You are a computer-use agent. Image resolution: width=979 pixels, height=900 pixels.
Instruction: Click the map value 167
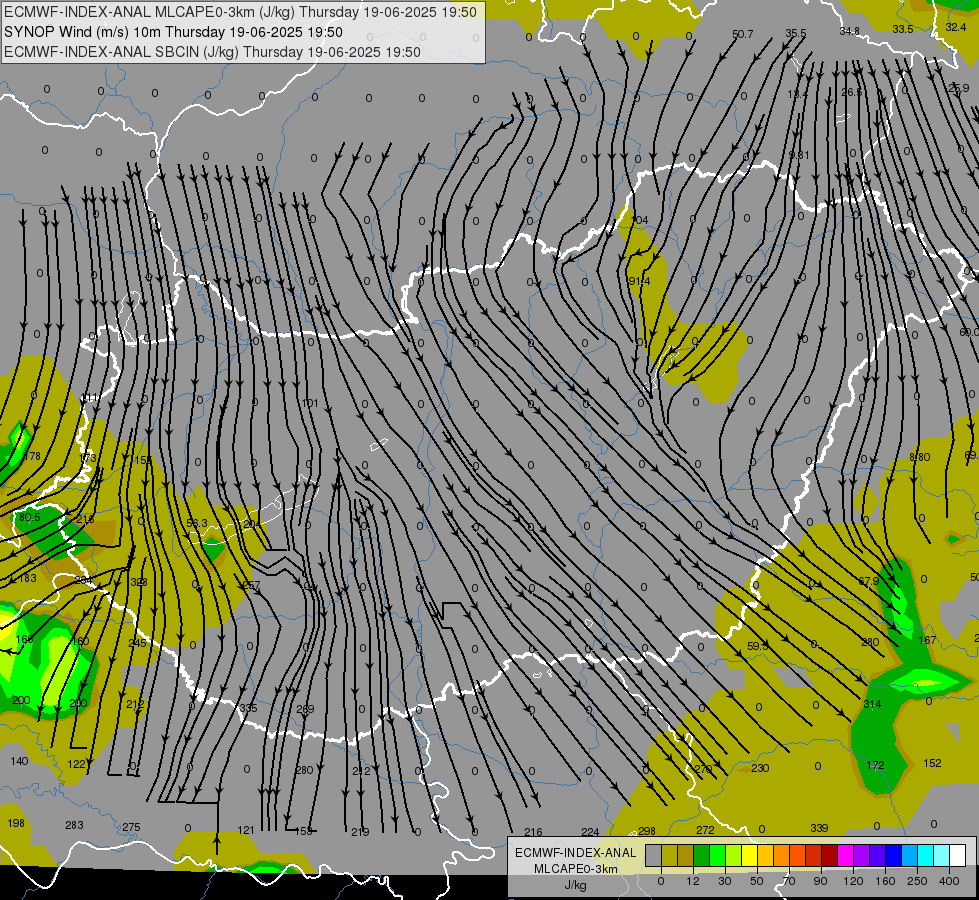click(x=927, y=640)
